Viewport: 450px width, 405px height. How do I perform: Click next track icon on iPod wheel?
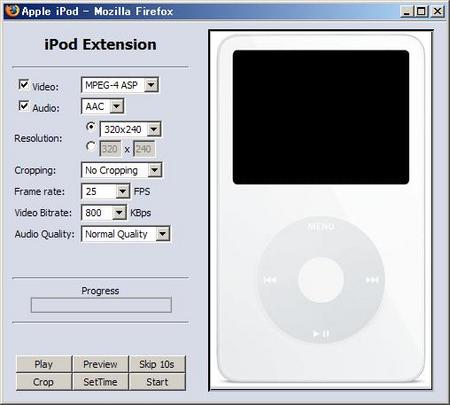click(372, 280)
